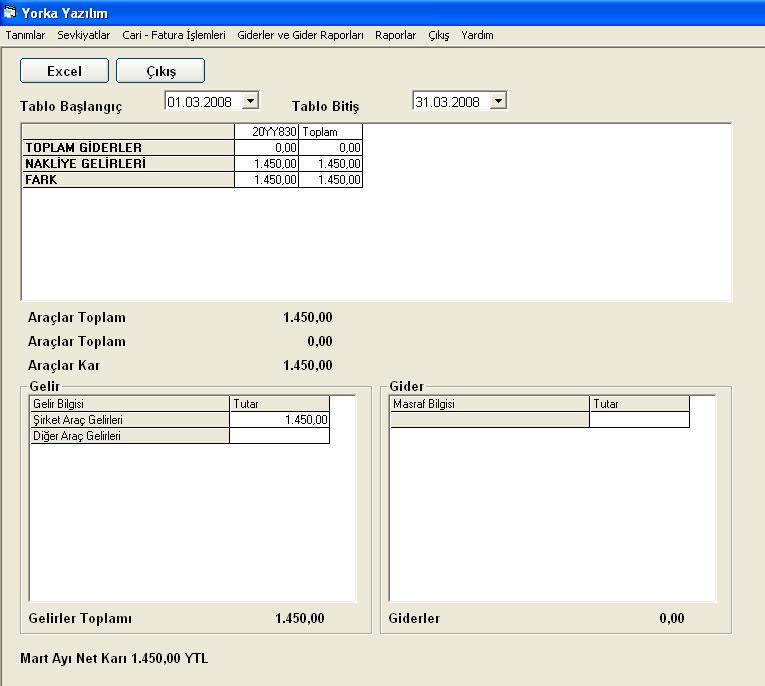This screenshot has height=686, width=765.
Task: Click the Giderler total label
Action: (414, 618)
